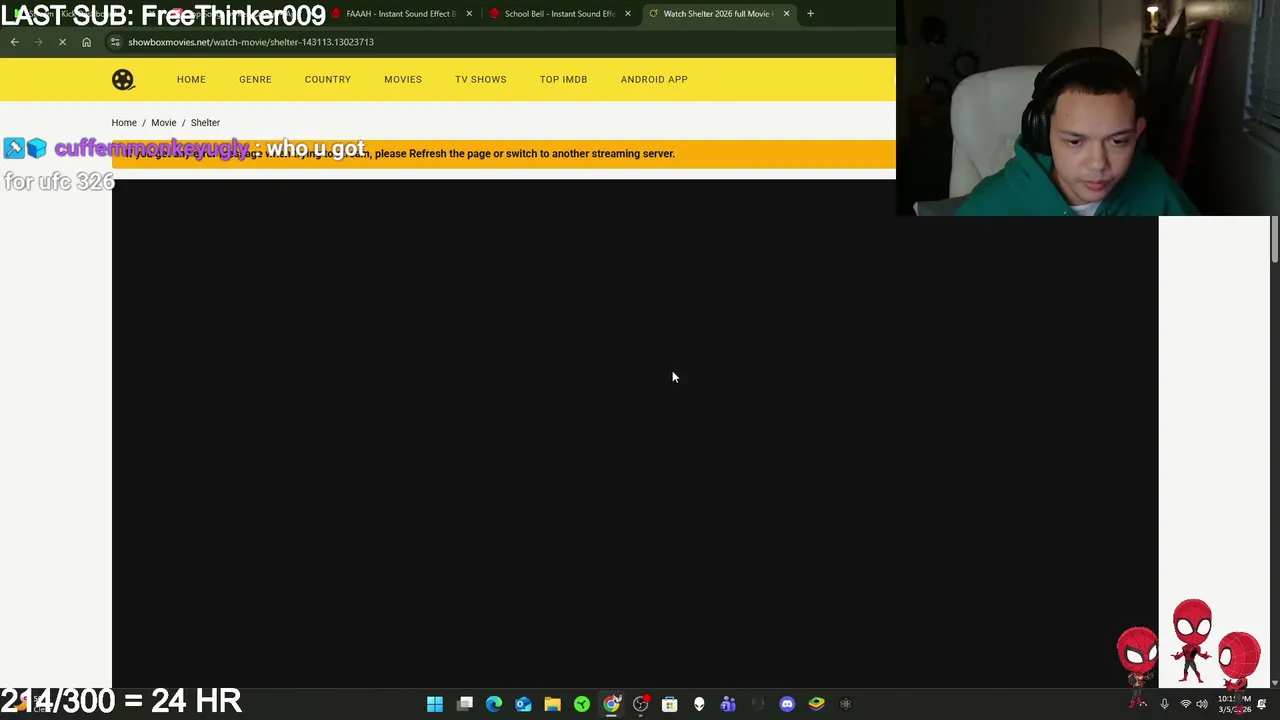Viewport: 1280px width, 720px height.
Task: Open the HOME menu item
Action: pyautogui.click(x=191, y=79)
